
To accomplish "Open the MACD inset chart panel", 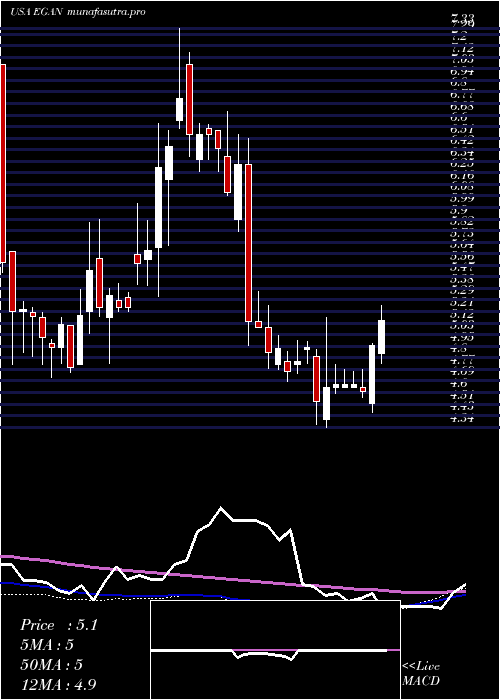I will point(275,650).
